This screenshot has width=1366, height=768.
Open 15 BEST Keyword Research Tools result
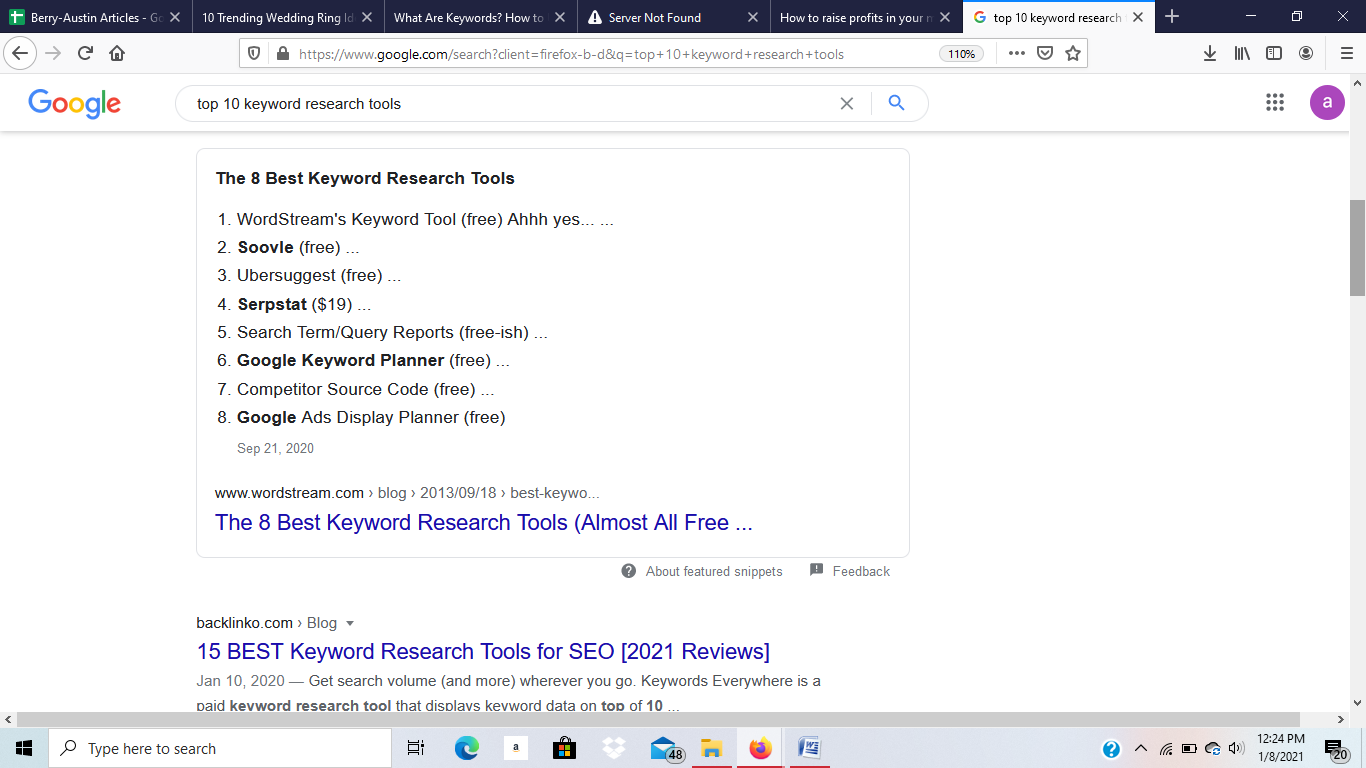click(x=483, y=652)
